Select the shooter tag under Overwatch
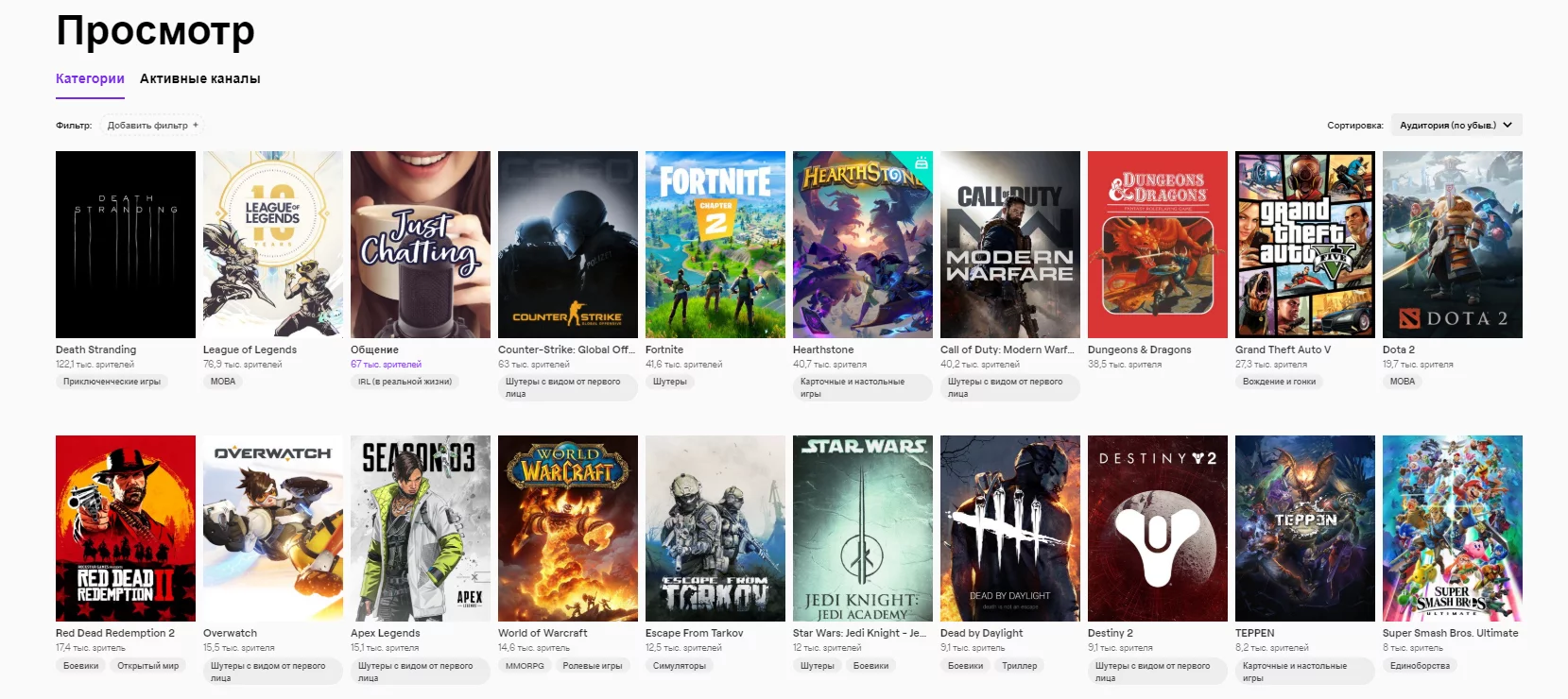The height and width of the screenshot is (699, 1568). coord(272,672)
